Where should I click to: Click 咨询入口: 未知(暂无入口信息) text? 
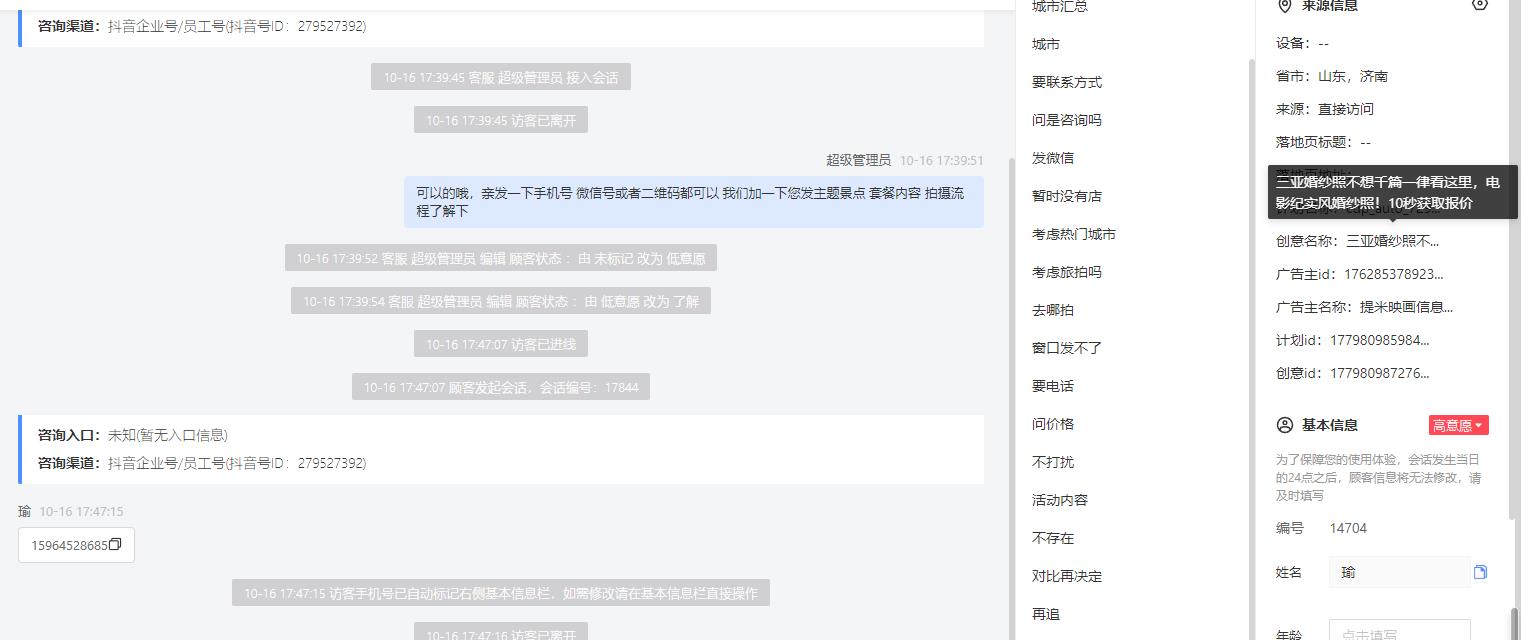pyautogui.click(x=133, y=435)
